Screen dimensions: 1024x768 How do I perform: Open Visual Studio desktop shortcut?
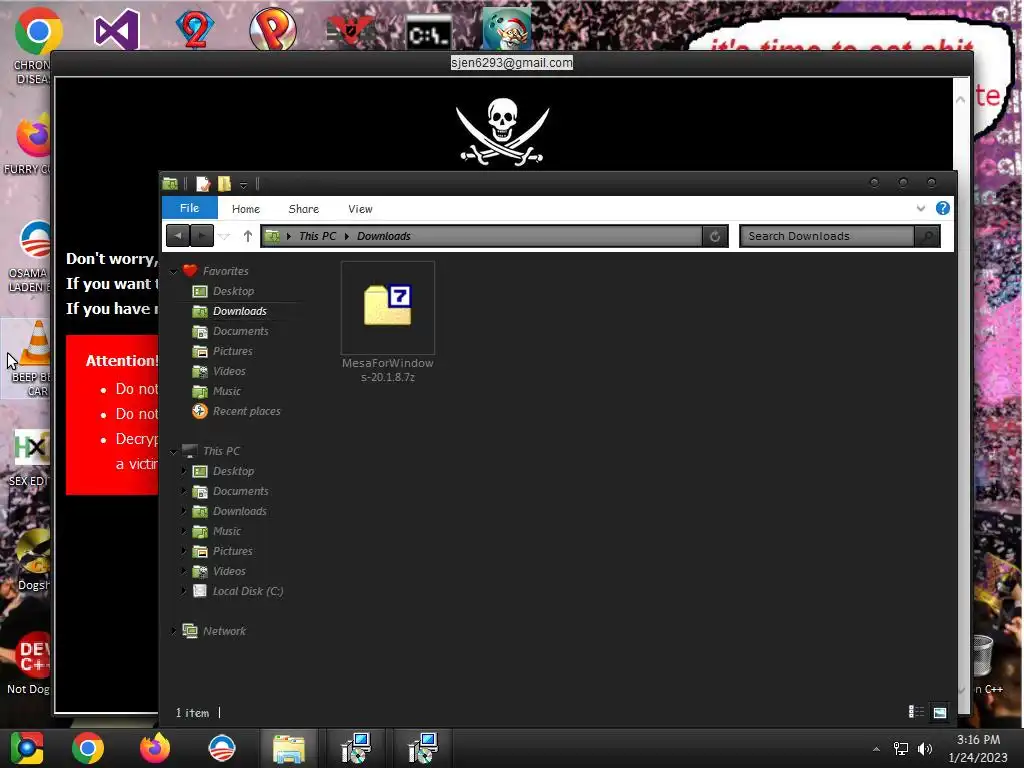(116, 29)
